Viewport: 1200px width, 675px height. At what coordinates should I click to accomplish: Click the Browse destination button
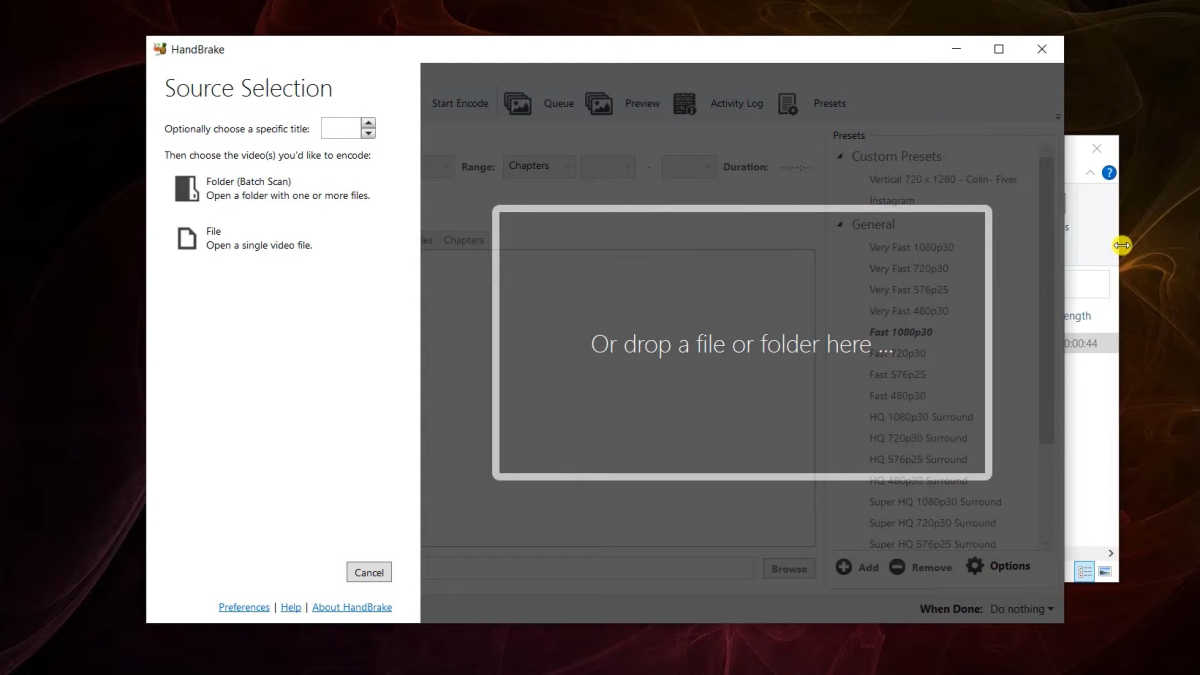coord(789,569)
